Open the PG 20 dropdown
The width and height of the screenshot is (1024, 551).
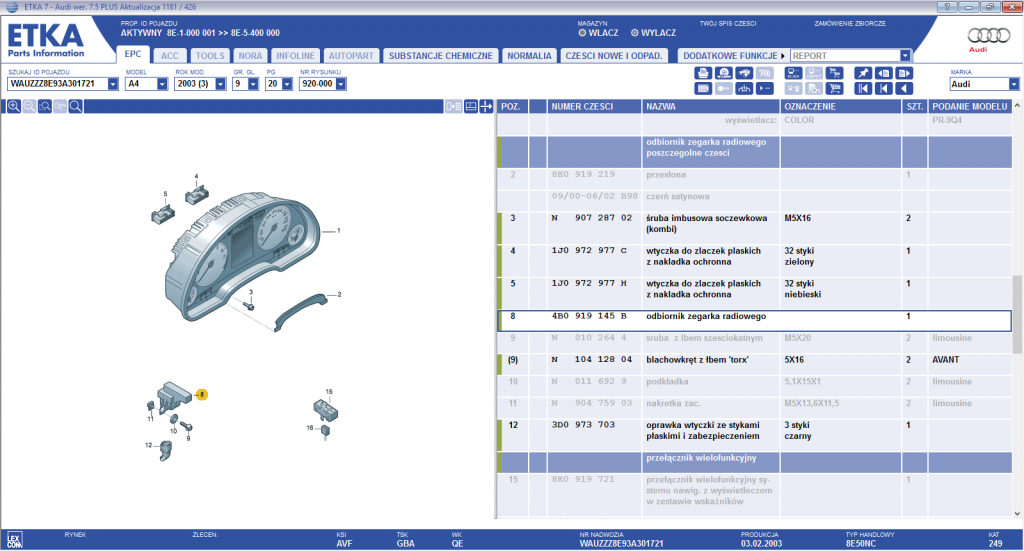[287, 84]
